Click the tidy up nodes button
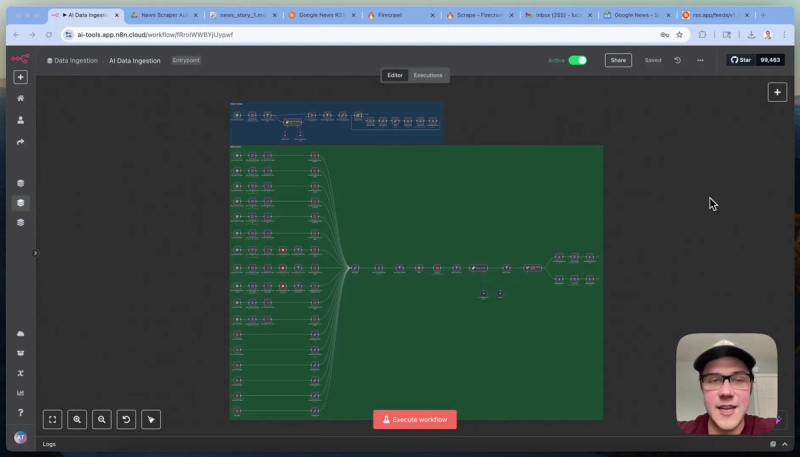Image resolution: width=800 pixels, height=457 pixels. point(151,419)
